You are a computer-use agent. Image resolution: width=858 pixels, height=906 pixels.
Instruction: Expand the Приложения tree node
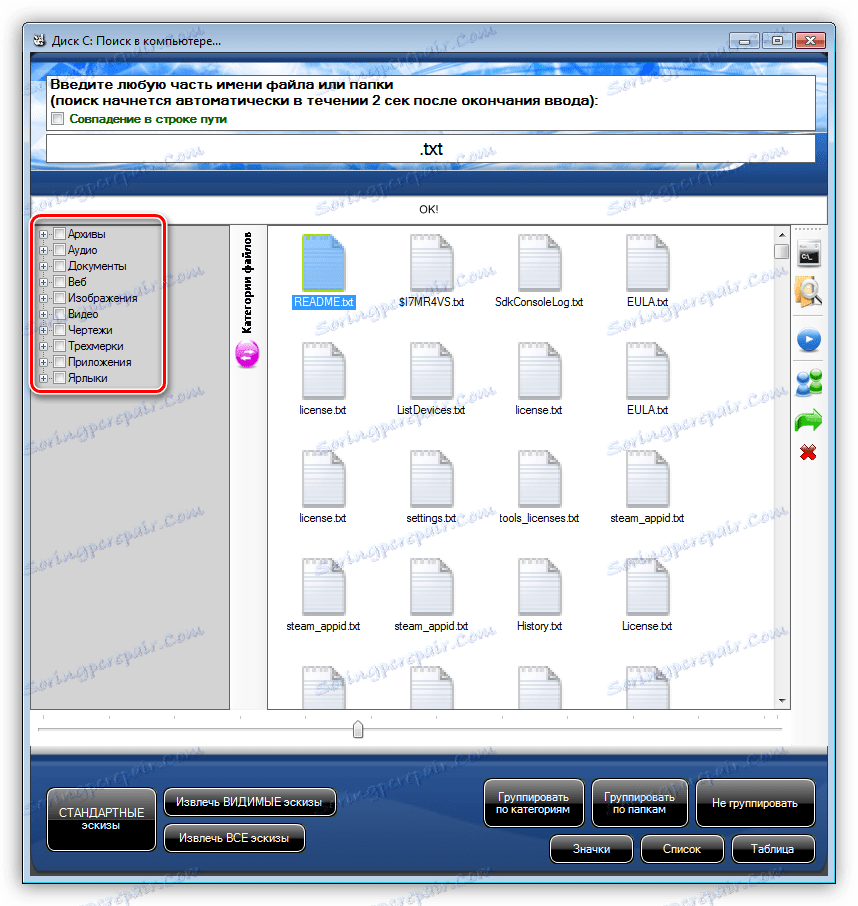(43, 363)
